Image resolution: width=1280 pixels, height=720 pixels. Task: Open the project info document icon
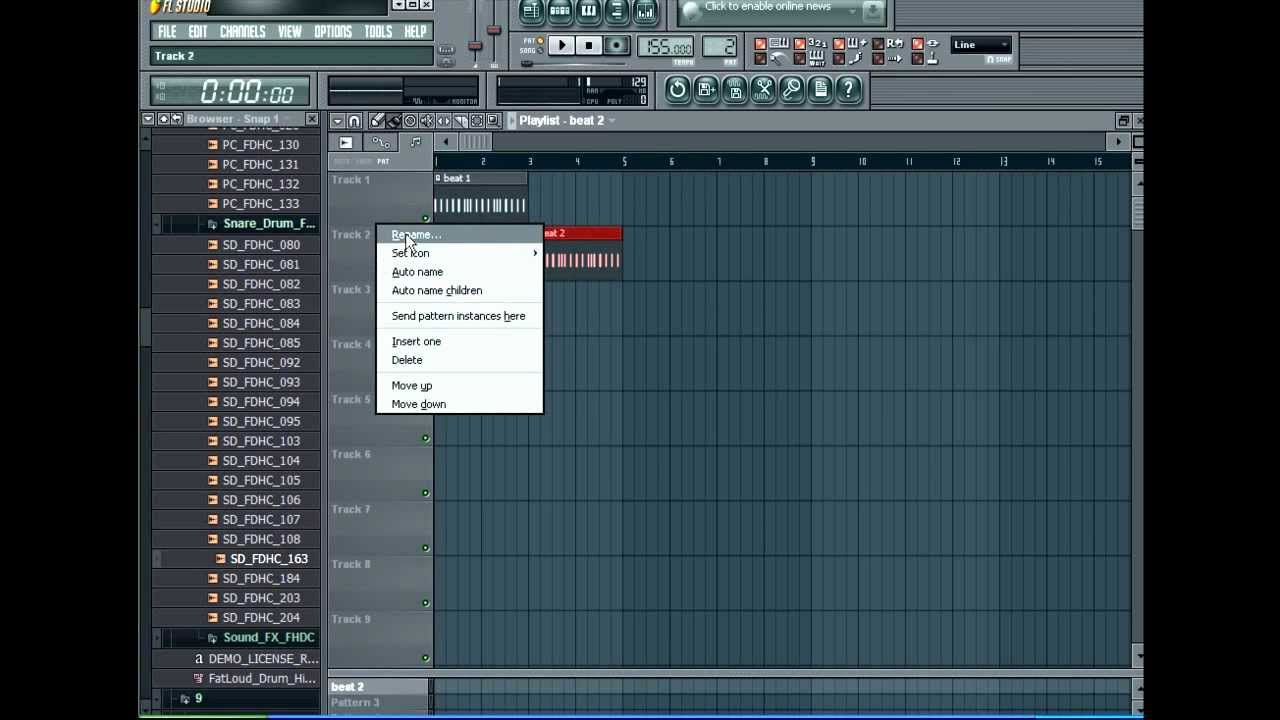[x=821, y=89]
